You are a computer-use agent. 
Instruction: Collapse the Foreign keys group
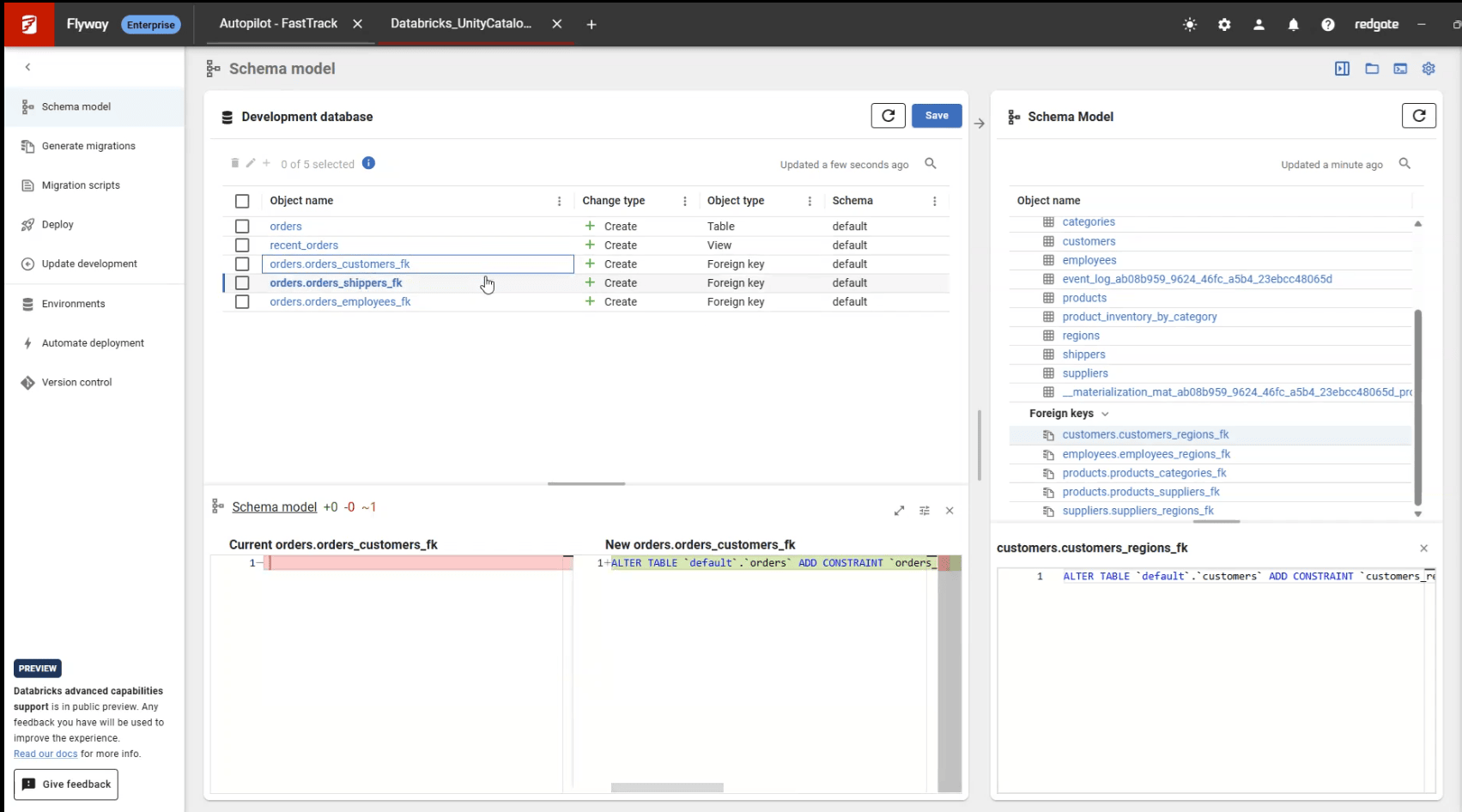[1105, 414]
